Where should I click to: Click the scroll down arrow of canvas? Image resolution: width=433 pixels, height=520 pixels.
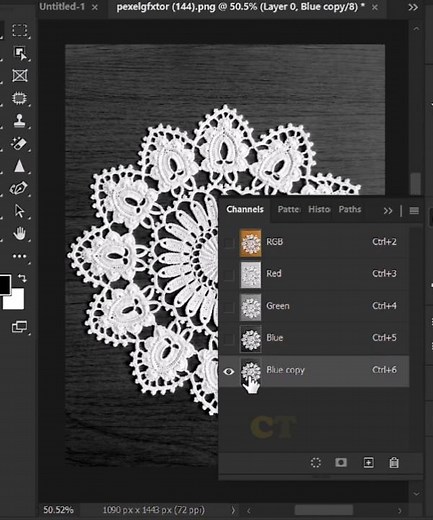416,494
